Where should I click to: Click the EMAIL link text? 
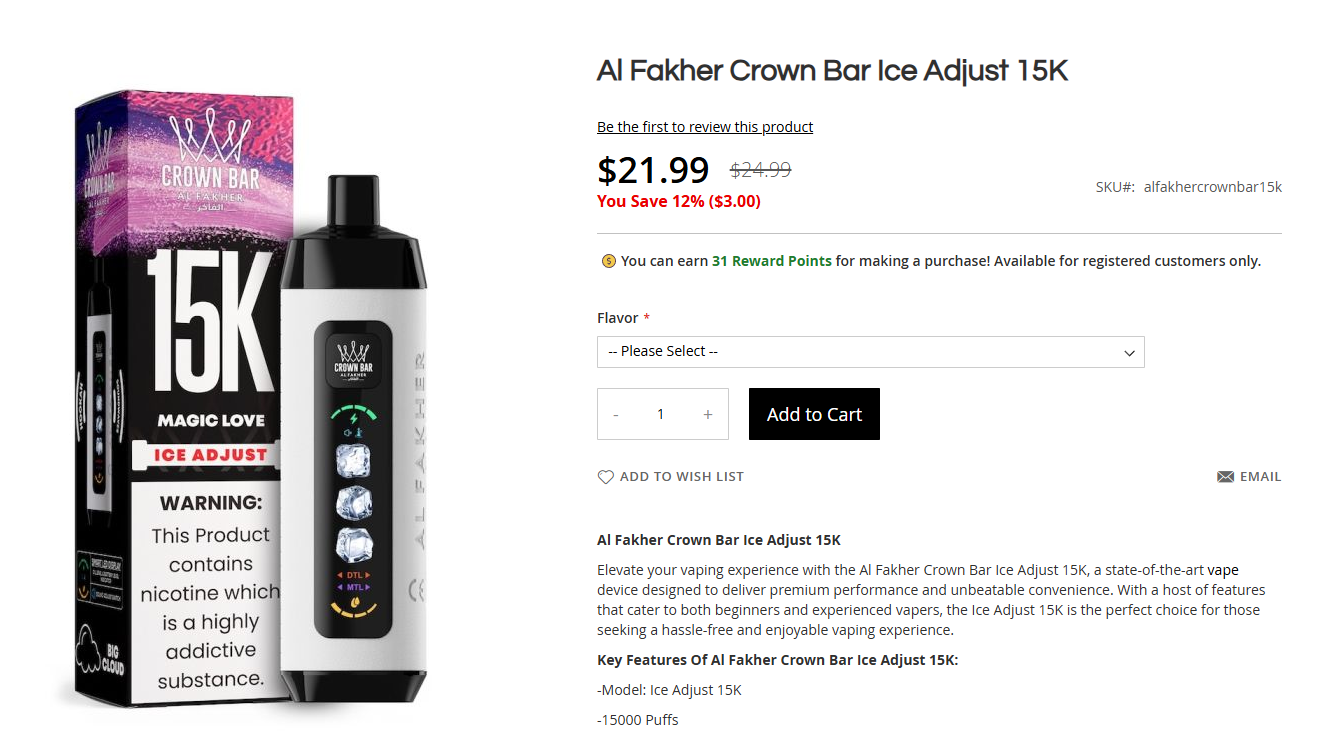(x=1260, y=477)
